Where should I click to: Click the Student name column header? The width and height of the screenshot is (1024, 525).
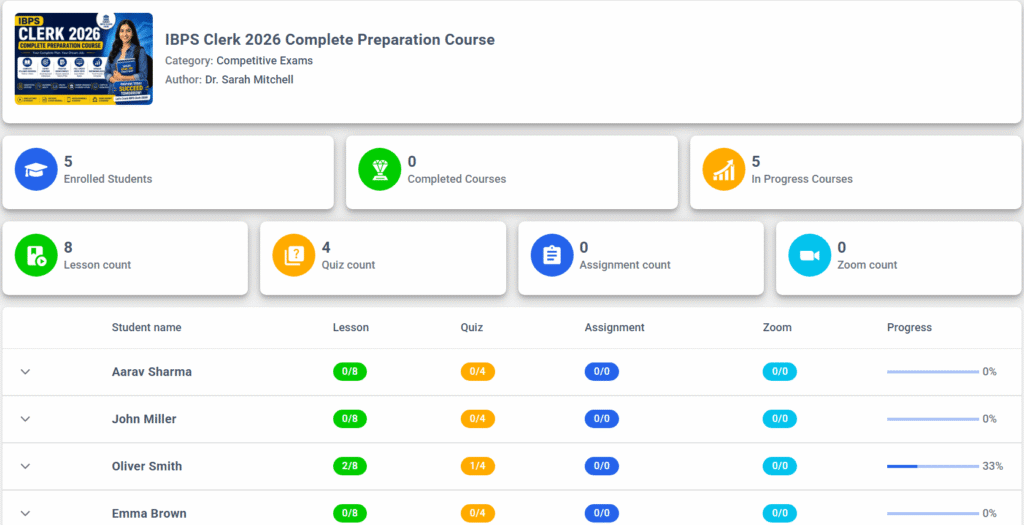tap(146, 327)
